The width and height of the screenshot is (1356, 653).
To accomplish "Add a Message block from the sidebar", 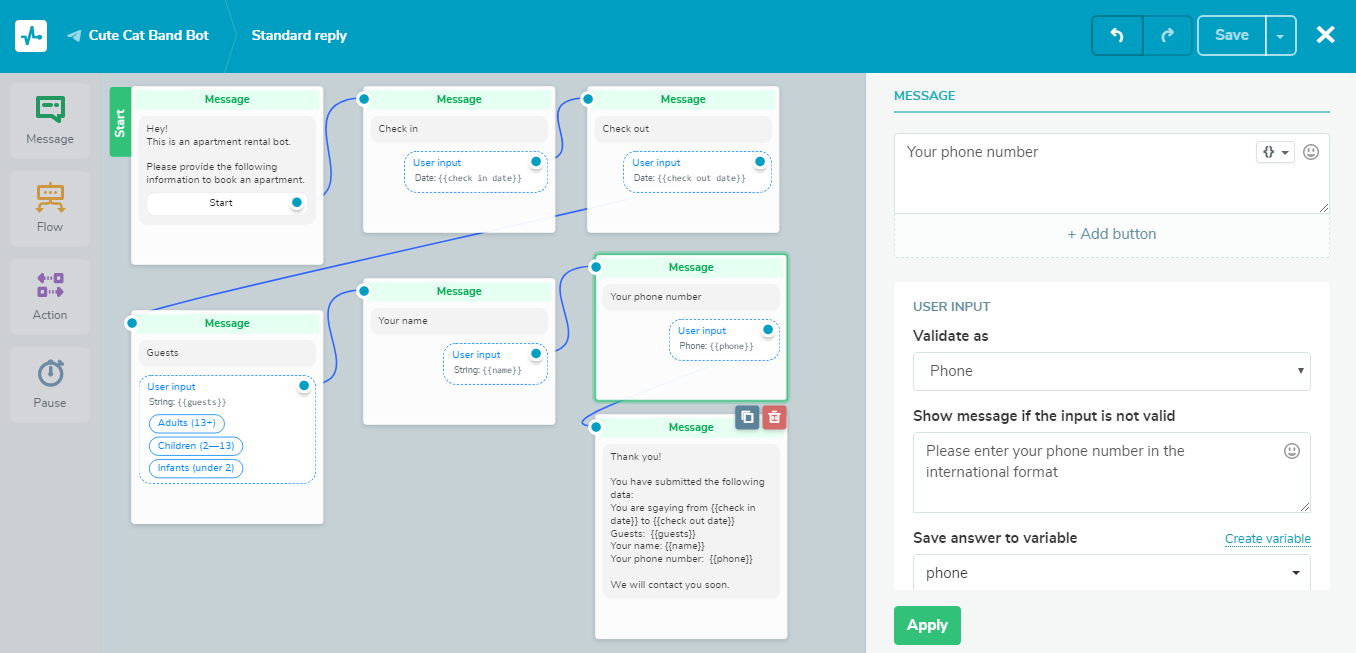I will point(50,121).
